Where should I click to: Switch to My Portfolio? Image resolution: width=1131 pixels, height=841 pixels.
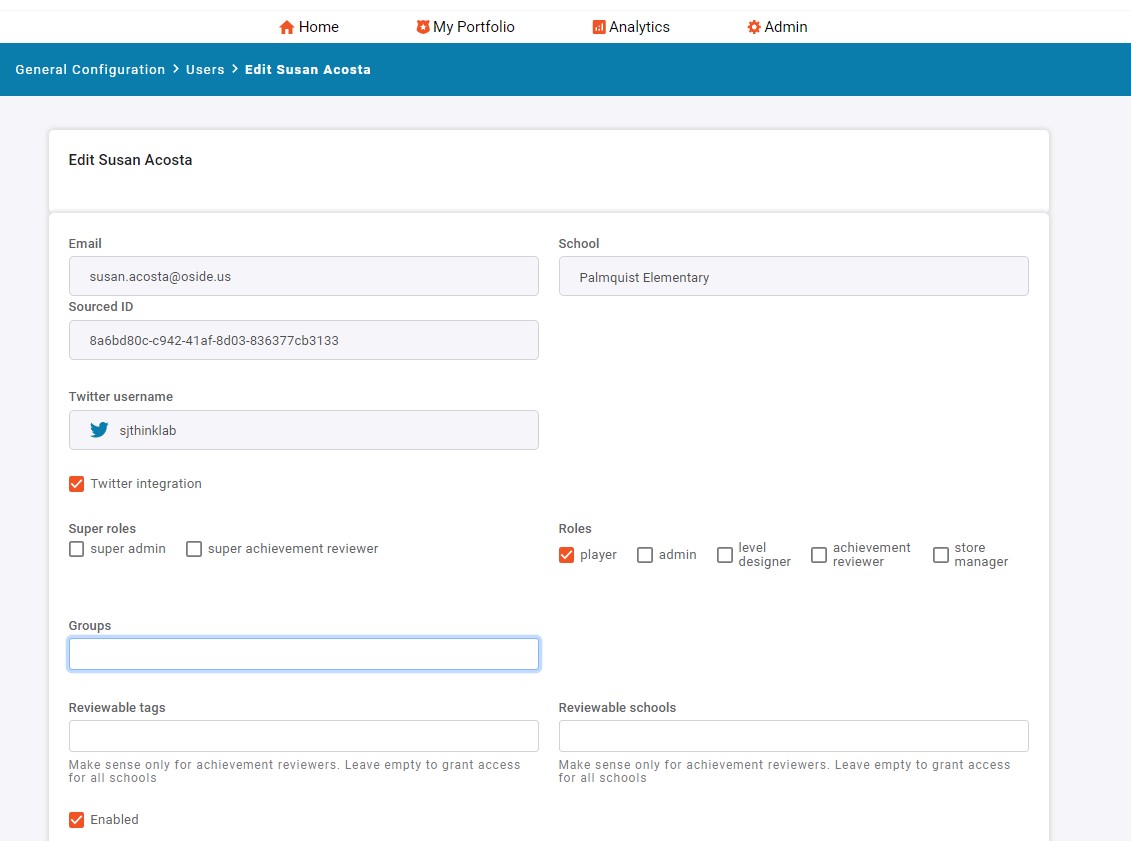[x=465, y=27]
